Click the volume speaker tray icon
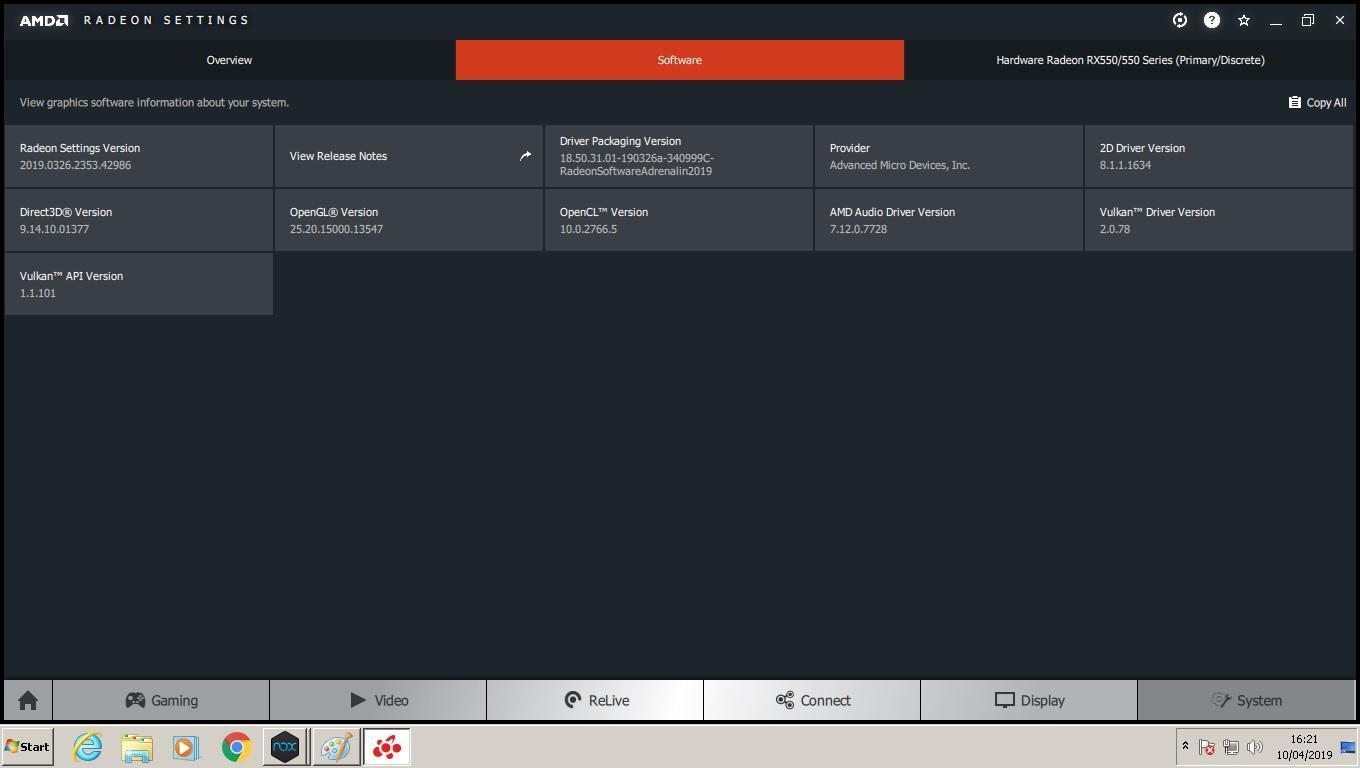The width and height of the screenshot is (1360, 768). coord(1255,747)
